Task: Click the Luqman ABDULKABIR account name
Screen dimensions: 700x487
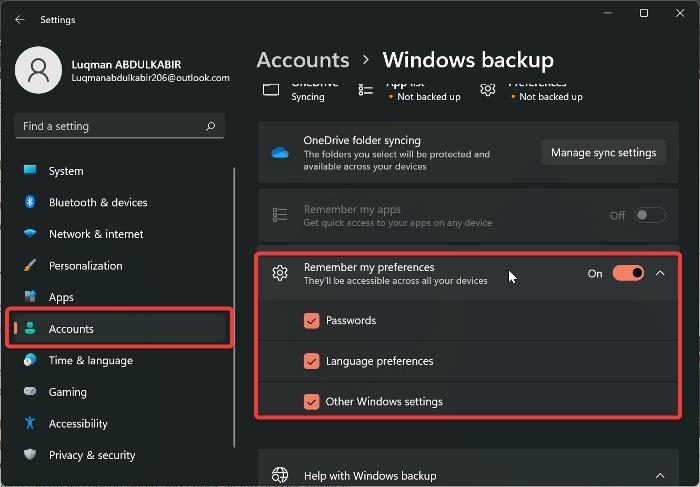Action: tap(126, 64)
